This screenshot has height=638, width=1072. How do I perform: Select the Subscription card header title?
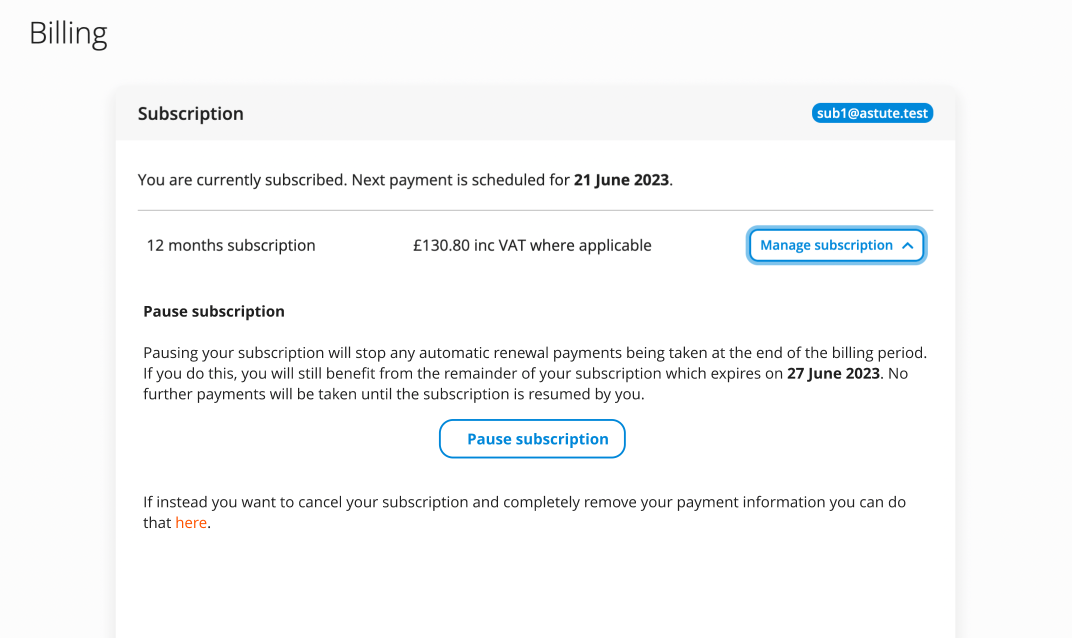click(191, 114)
